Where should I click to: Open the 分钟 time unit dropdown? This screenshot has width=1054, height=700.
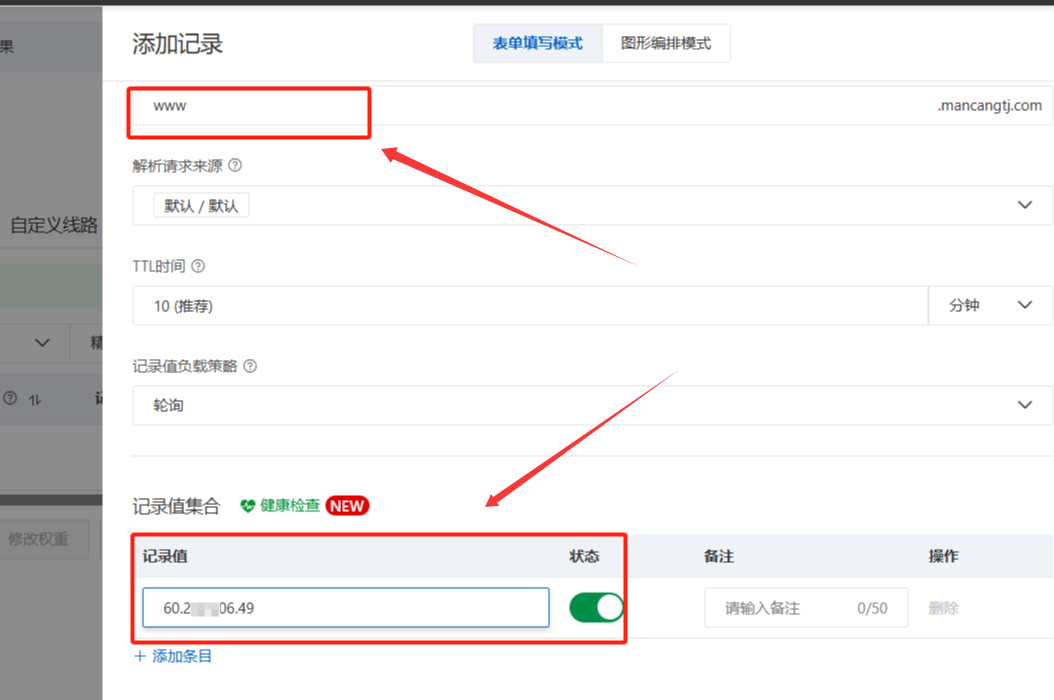990,305
